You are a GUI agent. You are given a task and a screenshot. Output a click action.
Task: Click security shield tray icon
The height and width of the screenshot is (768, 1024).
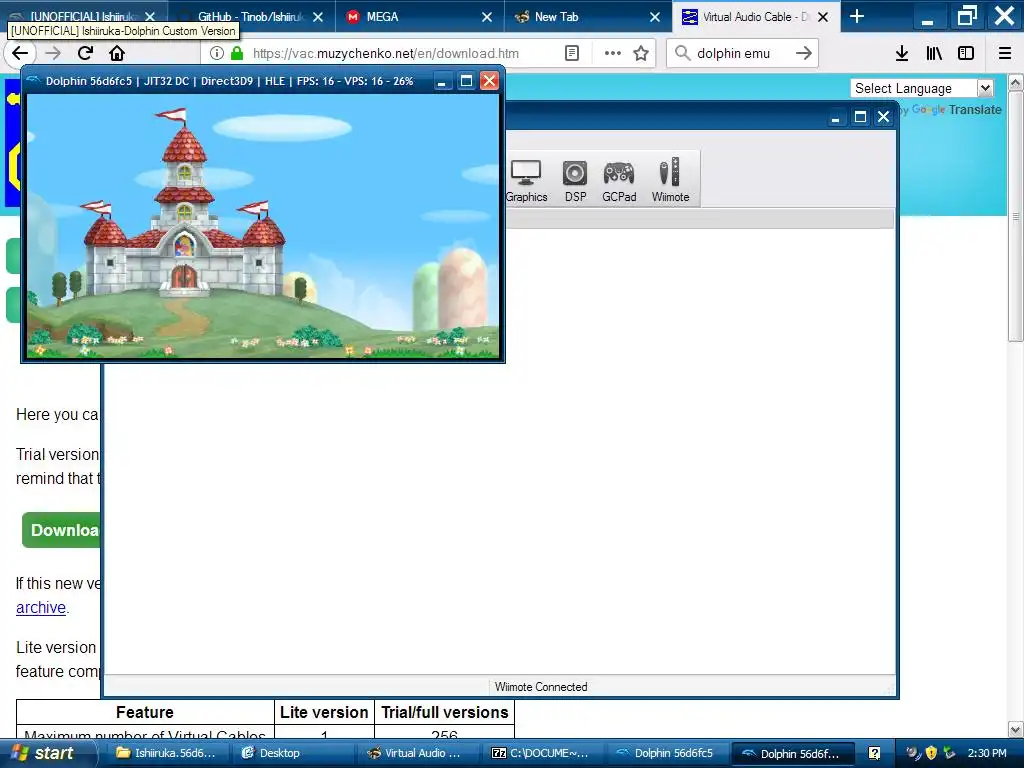pos(931,753)
